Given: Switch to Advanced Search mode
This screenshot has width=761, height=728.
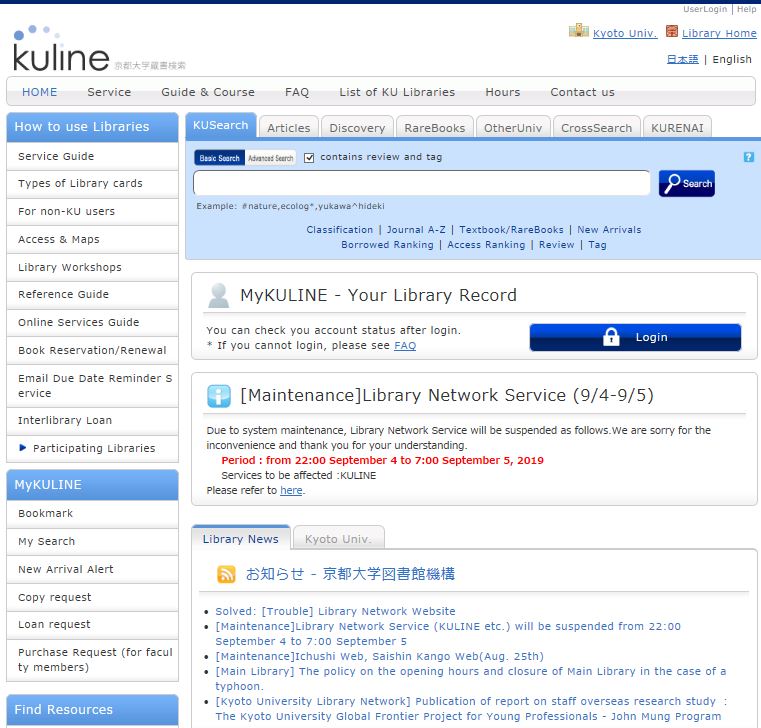Looking at the screenshot, I should point(271,158).
